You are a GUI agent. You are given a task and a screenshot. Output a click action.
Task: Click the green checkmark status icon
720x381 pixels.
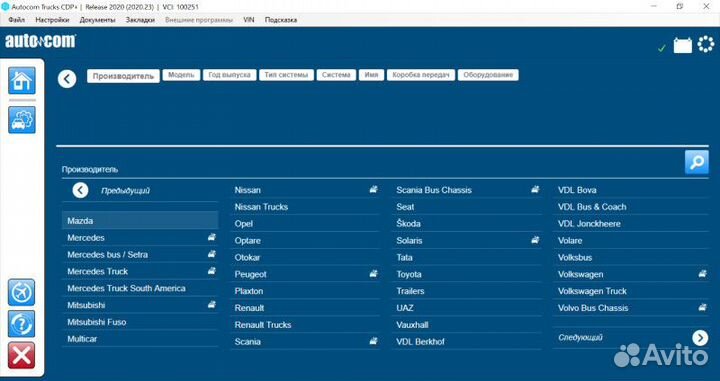click(x=662, y=48)
